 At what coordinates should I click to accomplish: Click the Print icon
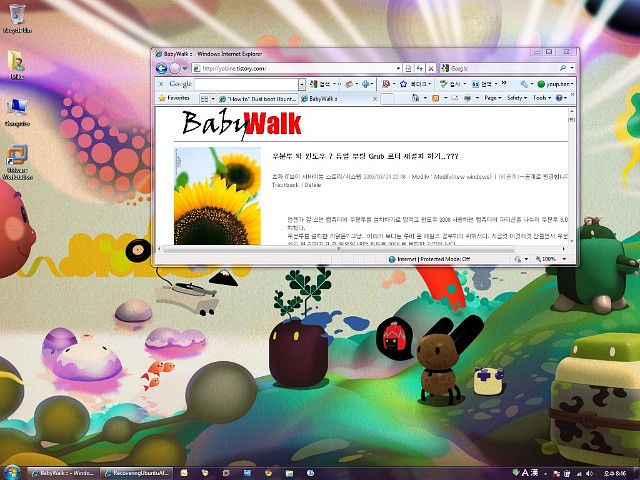(x=468, y=98)
